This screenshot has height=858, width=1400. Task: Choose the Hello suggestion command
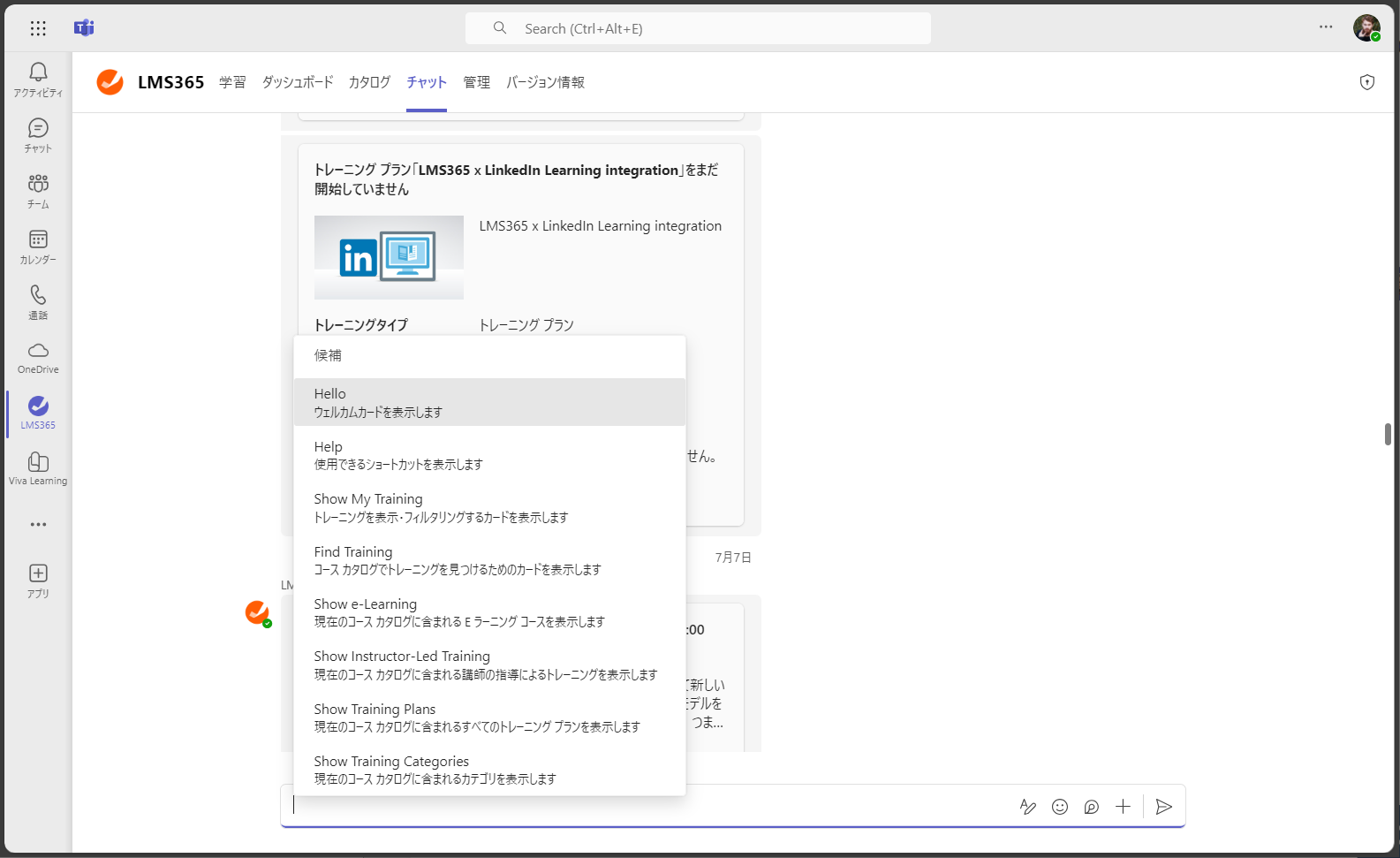point(489,402)
